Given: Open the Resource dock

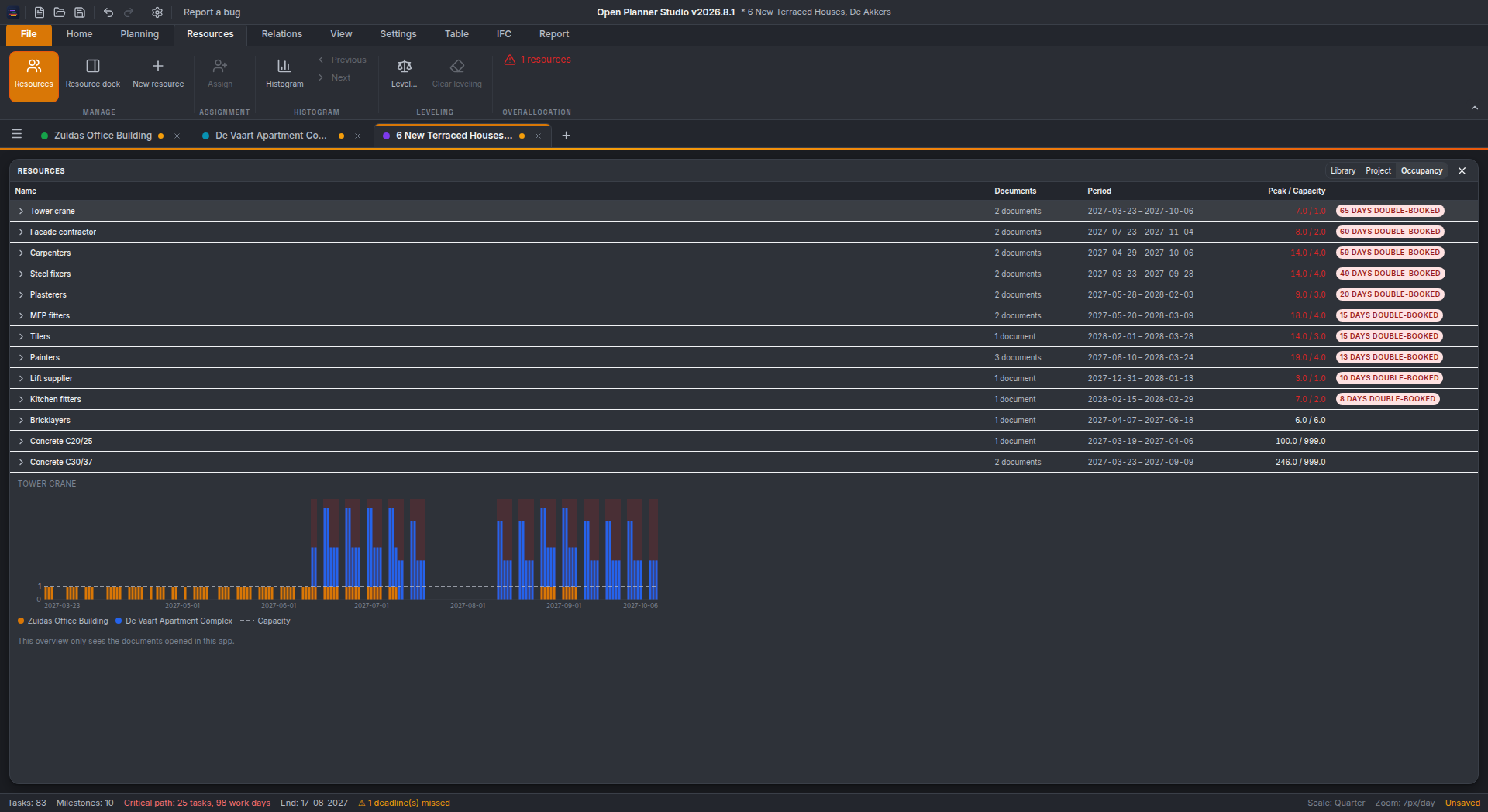Looking at the screenshot, I should coord(93,76).
